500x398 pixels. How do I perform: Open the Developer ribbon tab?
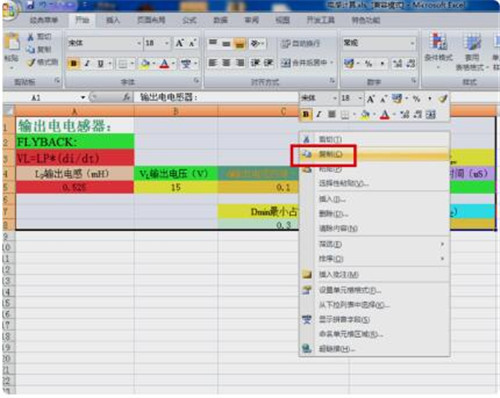click(320, 20)
